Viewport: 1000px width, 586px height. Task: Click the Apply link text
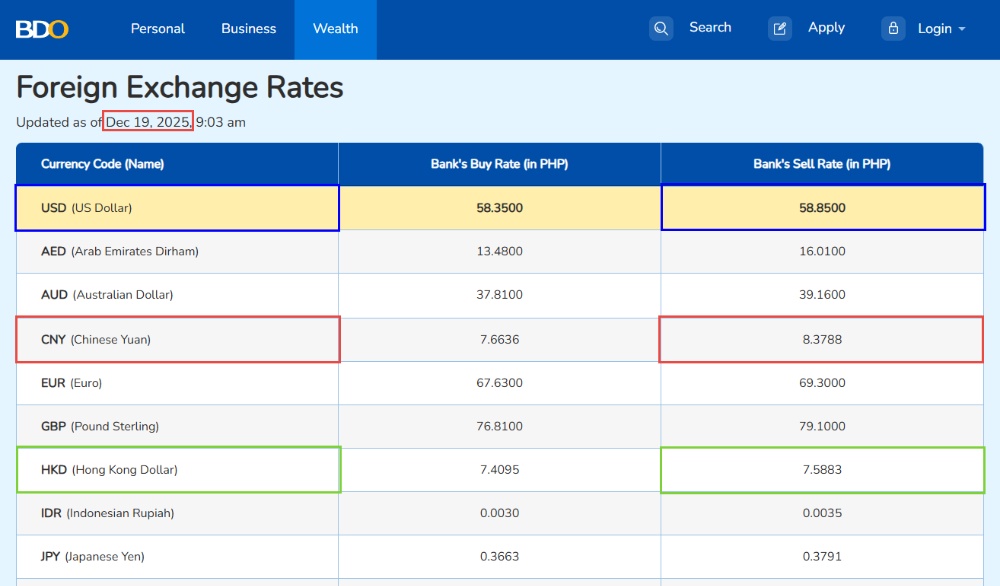tap(826, 28)
